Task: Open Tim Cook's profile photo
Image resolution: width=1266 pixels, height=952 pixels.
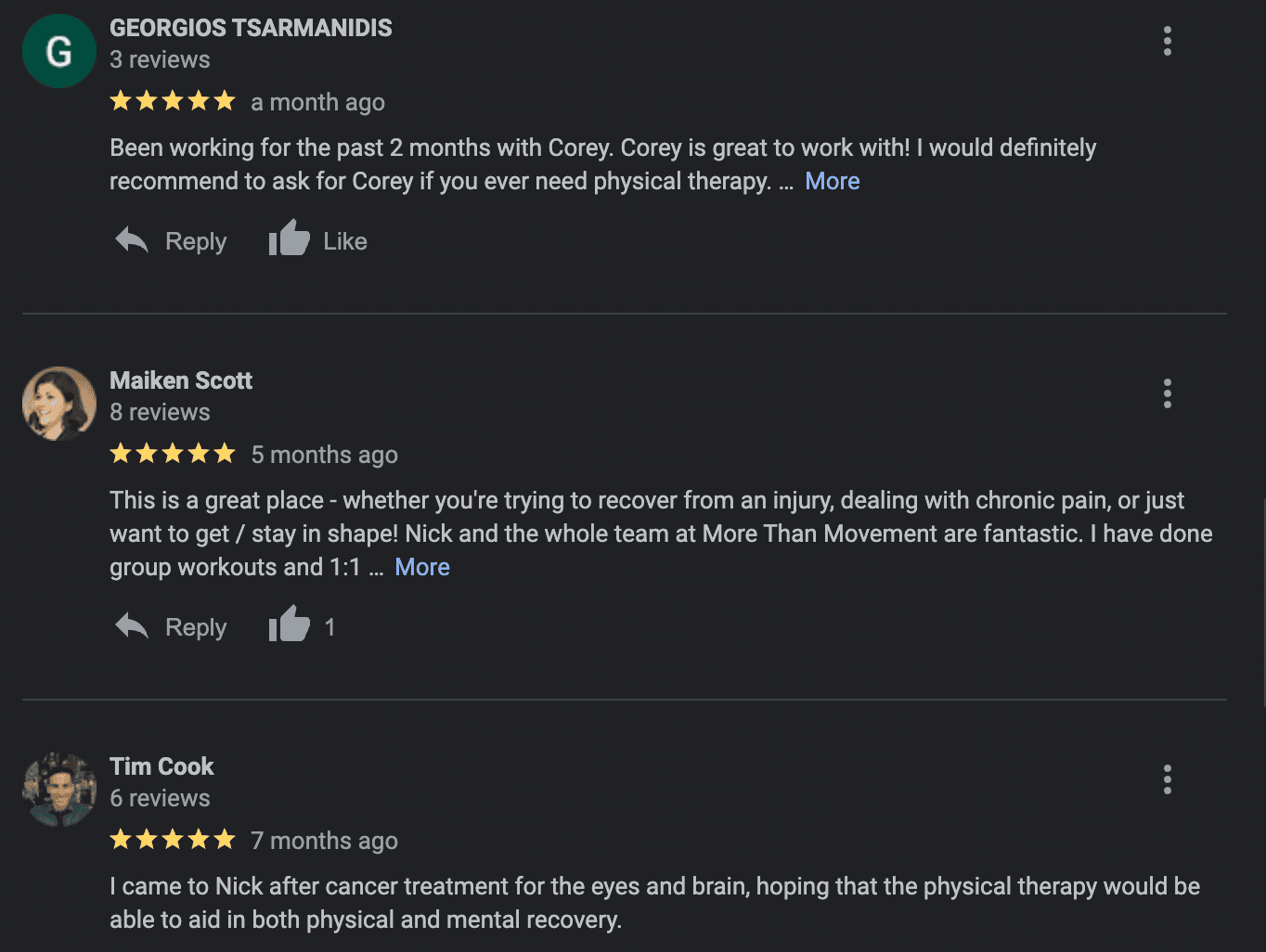Action: click(59, 790)
